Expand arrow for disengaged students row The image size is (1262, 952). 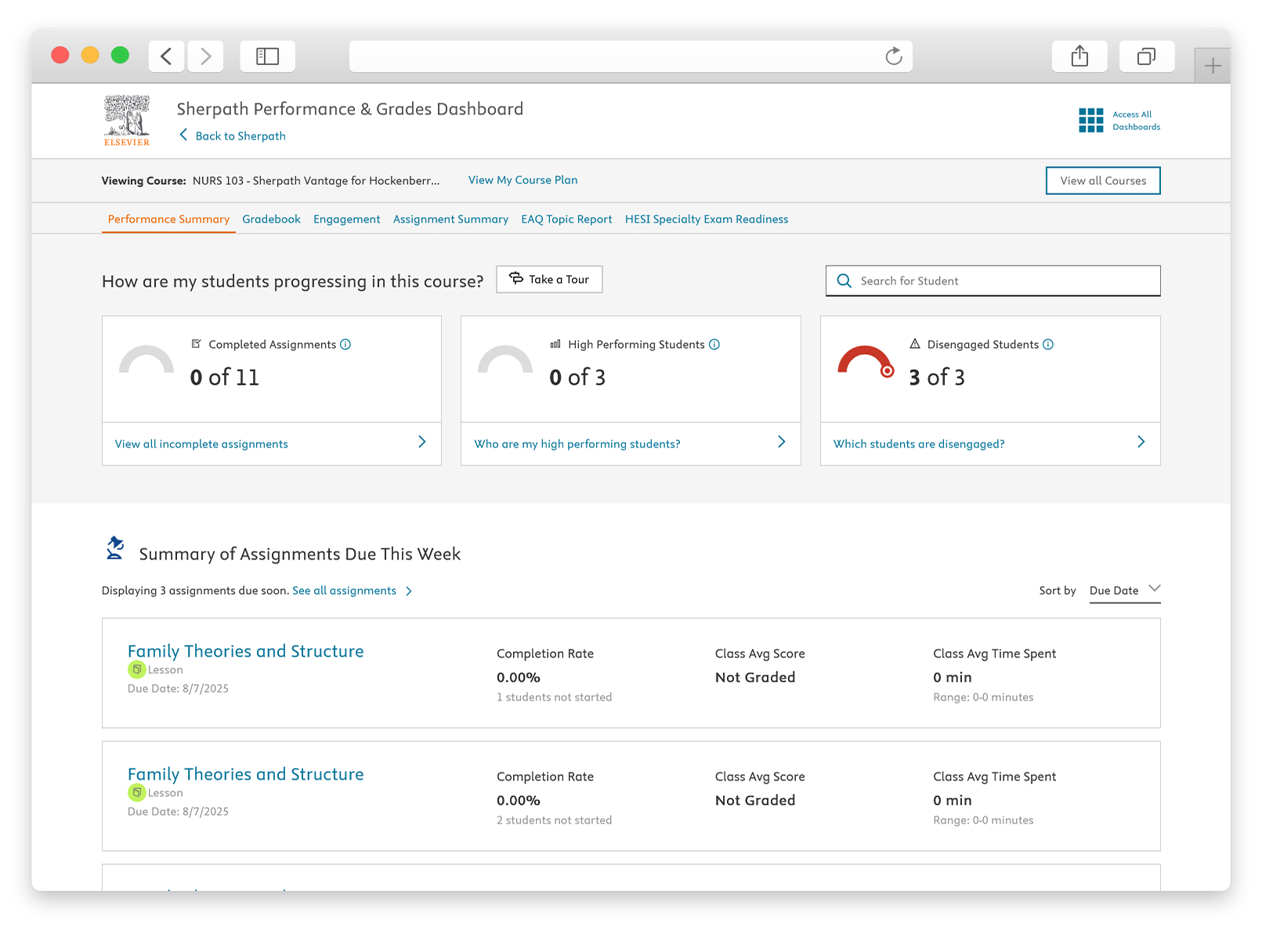1141,442
